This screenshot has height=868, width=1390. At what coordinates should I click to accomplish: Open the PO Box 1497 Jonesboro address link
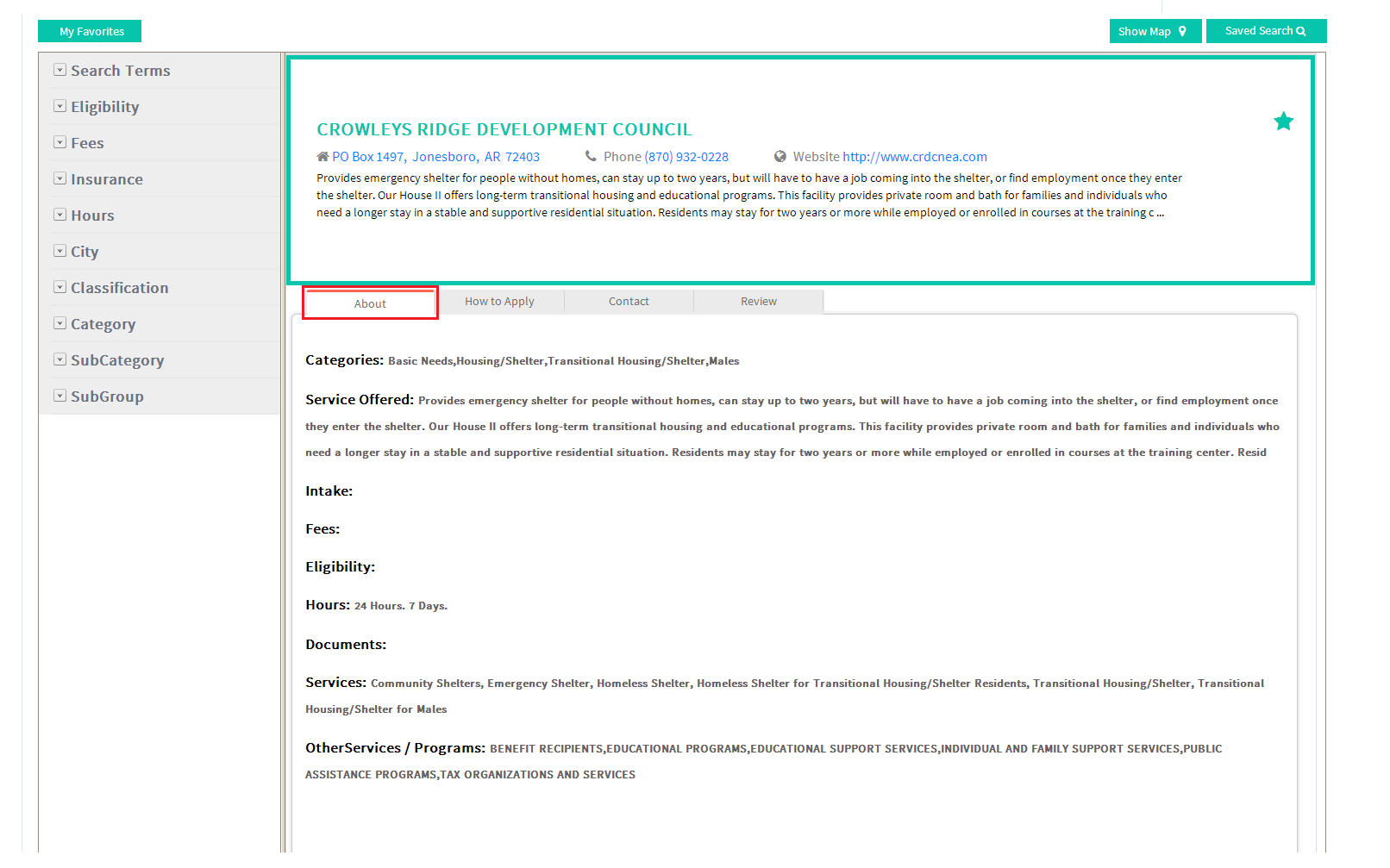[435, 157]
